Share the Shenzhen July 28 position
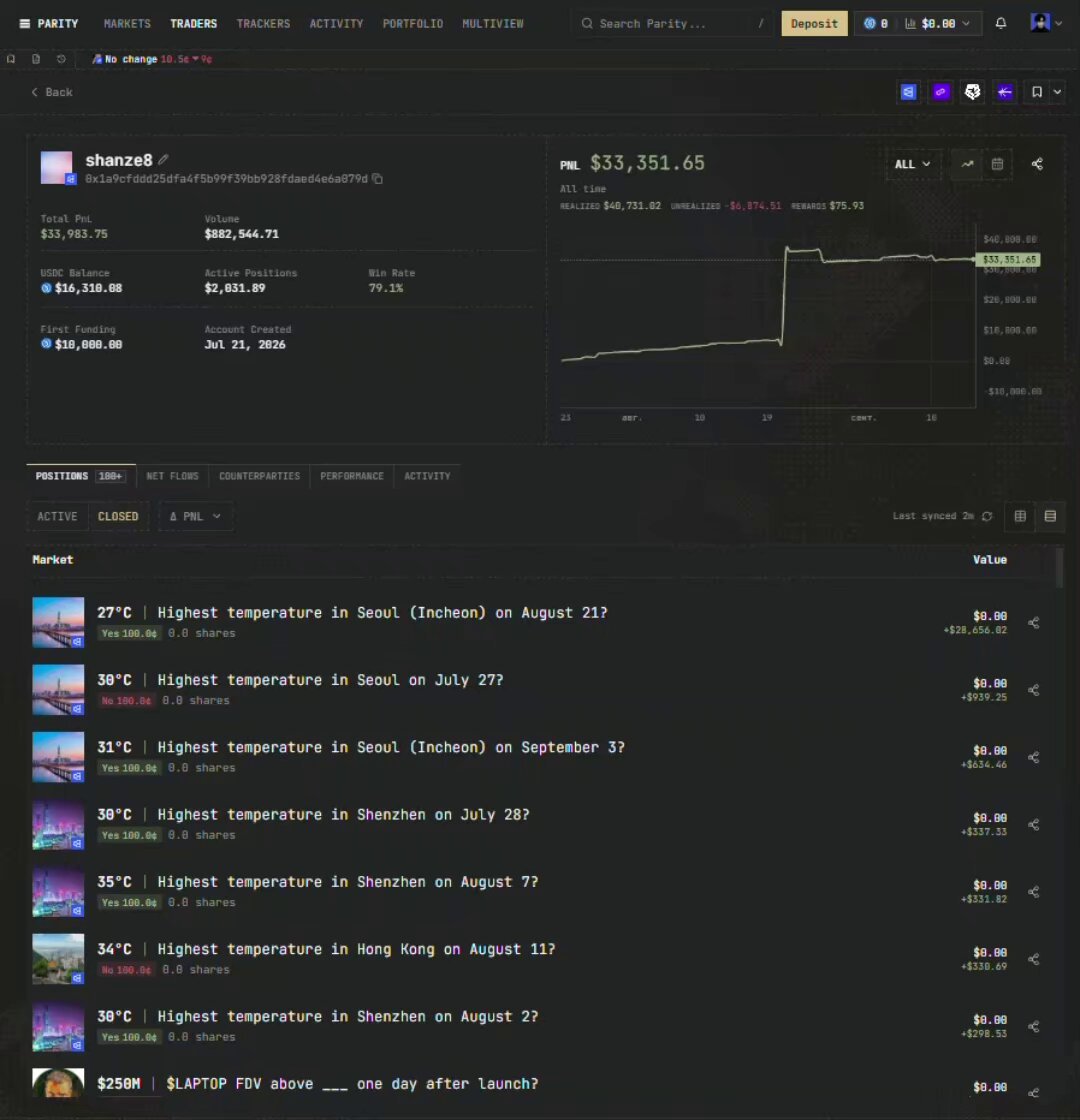1080x1120 pixels. point(1034,825)
